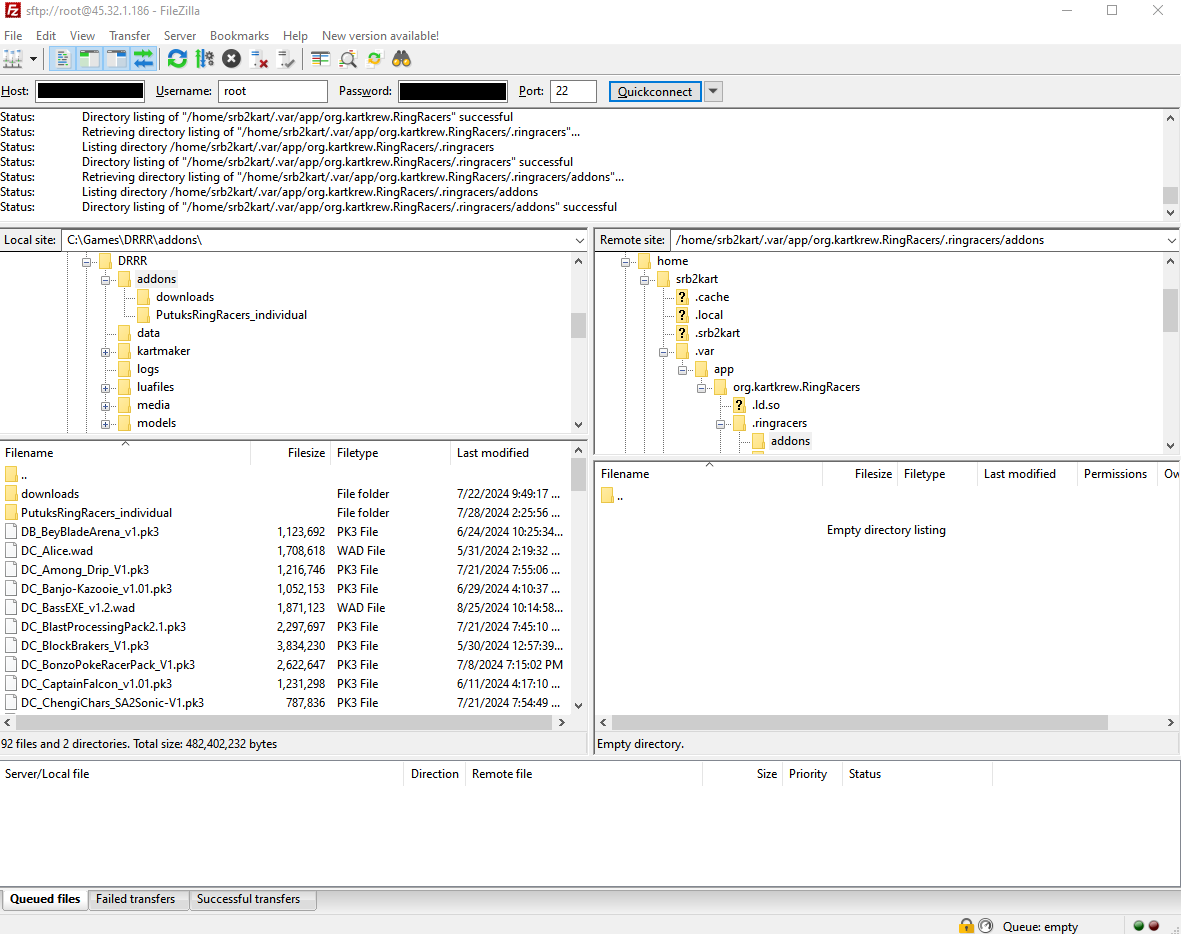
Task: Open the View menu
Action: coord(82,35)
